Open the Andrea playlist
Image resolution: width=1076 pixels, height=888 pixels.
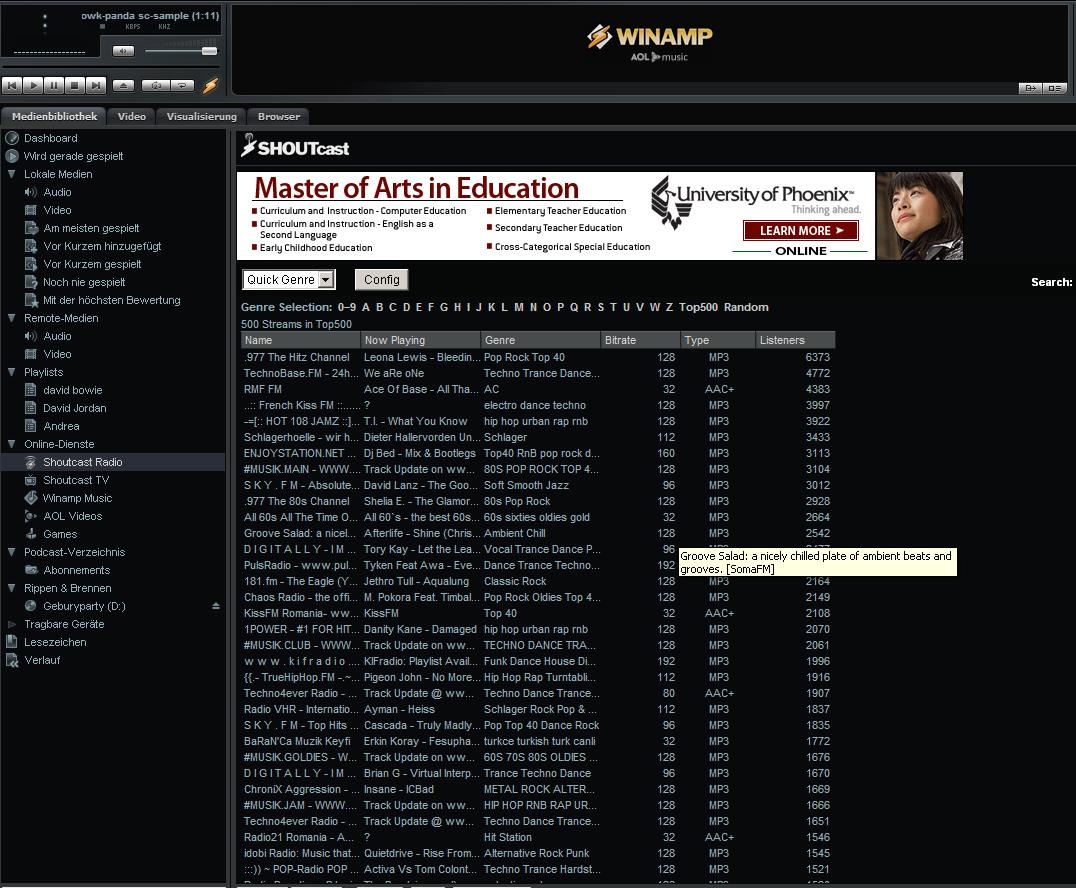[x=61, y=425]
